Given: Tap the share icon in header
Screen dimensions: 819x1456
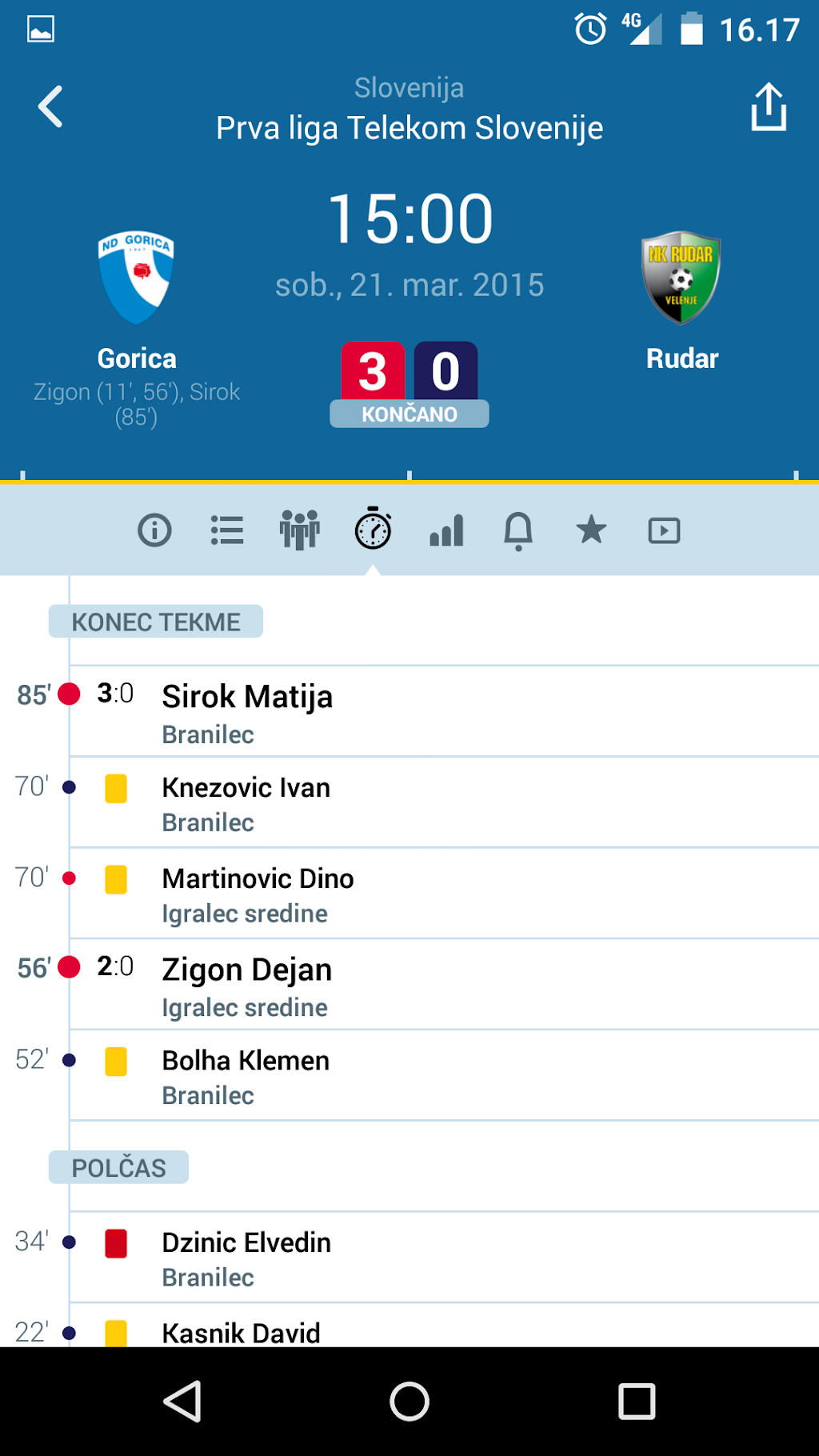Looking at the screenshot, I should pyautogui.click(x=769, y=107).
